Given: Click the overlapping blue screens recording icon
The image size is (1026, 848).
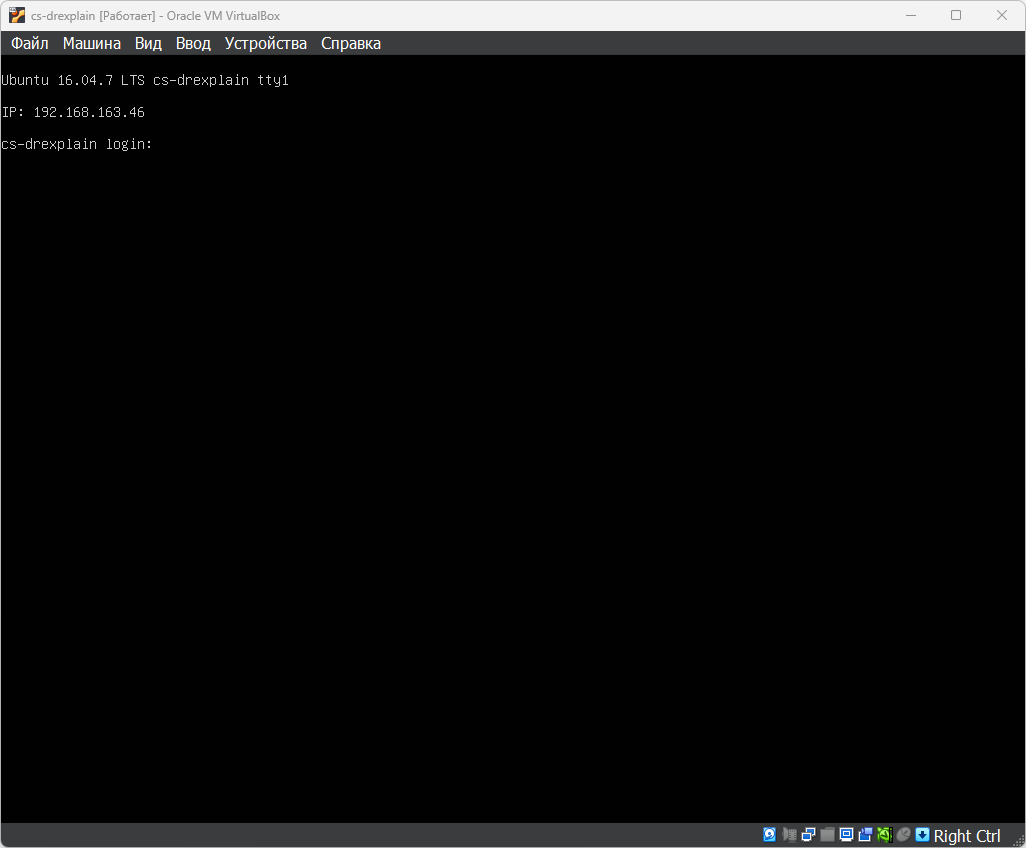Looking at the screenshot, I should [865, 835].
